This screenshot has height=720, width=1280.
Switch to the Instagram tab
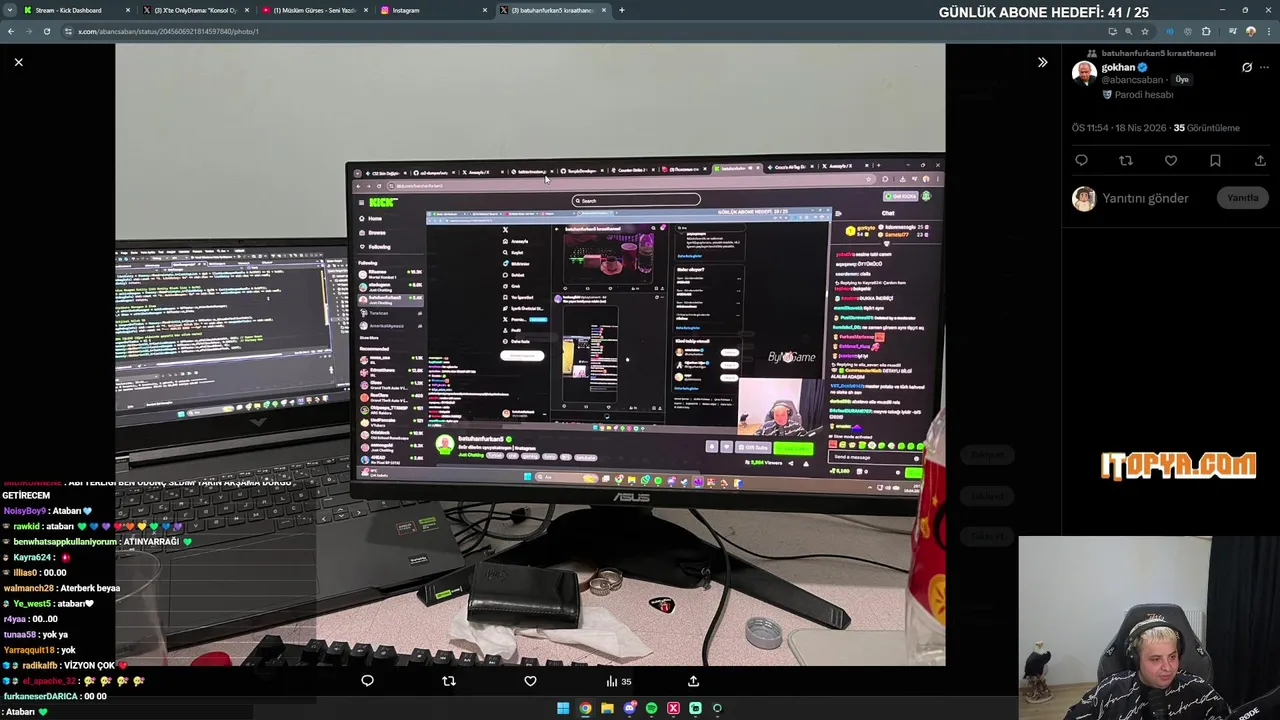pyautogui.click(x=434, y=10)
